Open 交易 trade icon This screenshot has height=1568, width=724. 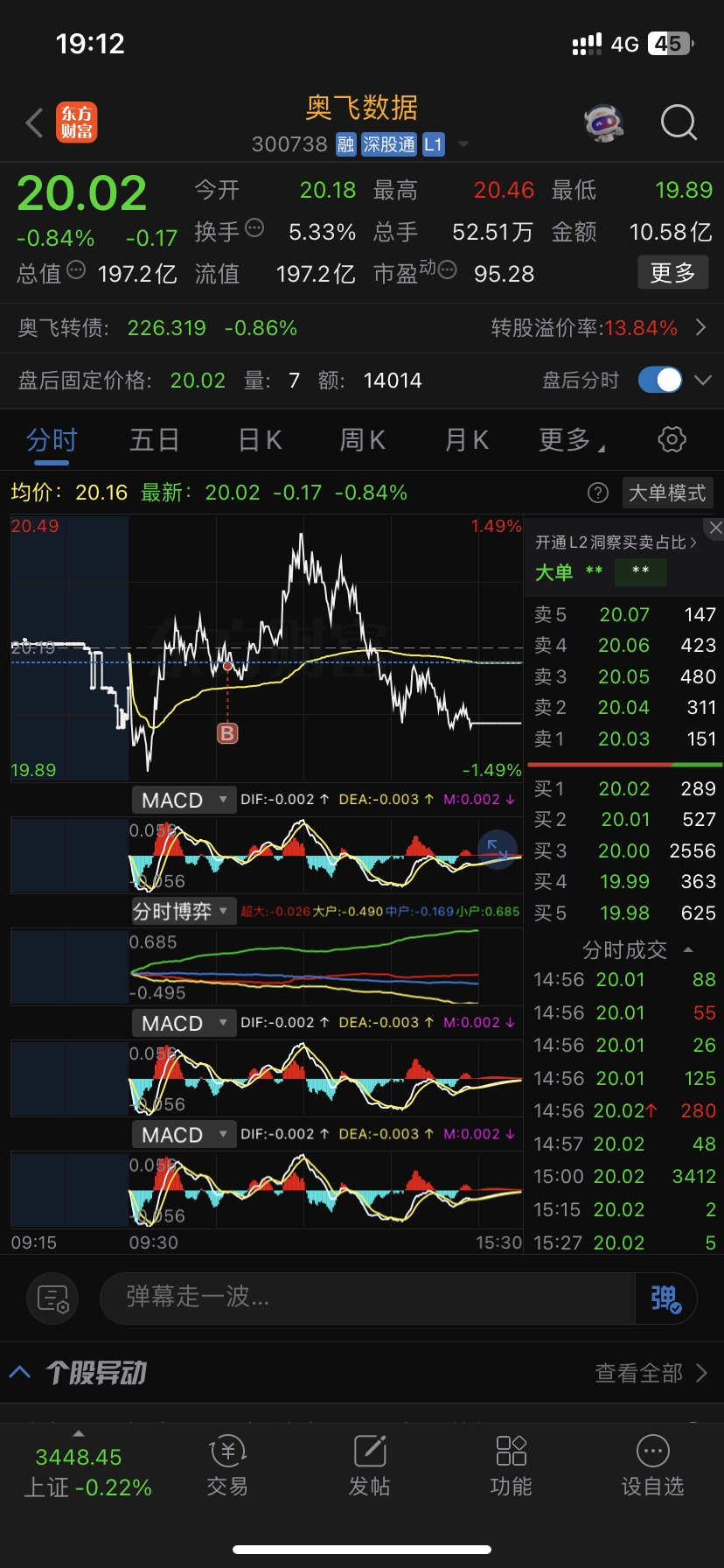(227, 1466)
